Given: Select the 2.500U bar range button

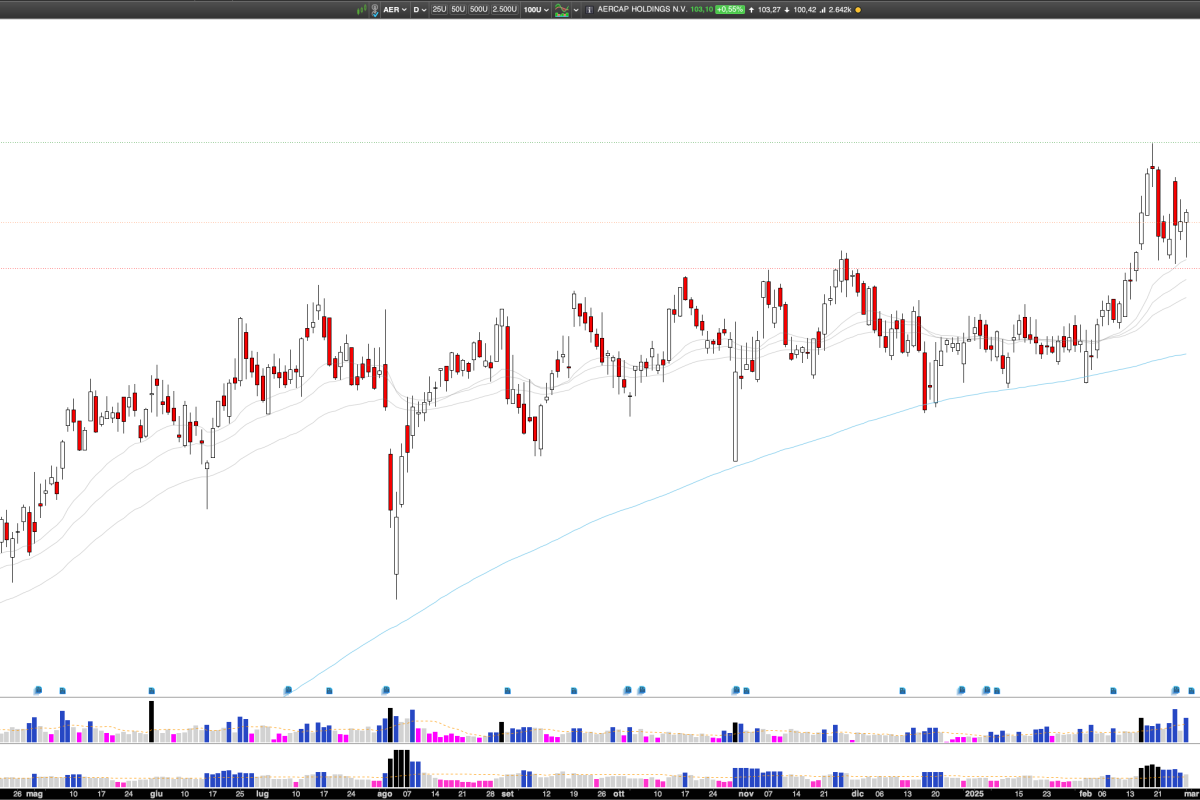Looking at the screenshot, I should [x=505, y=9].
